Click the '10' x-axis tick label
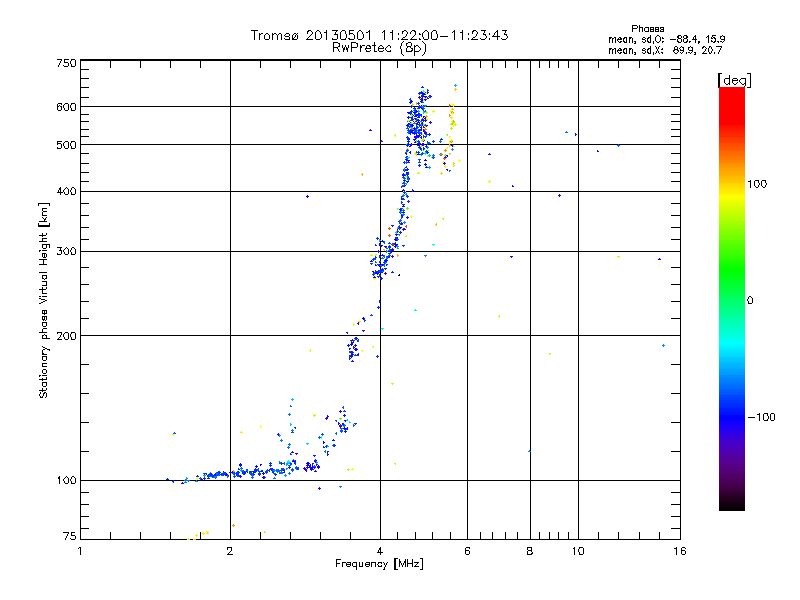800x600 pixels. coord(578,551)
